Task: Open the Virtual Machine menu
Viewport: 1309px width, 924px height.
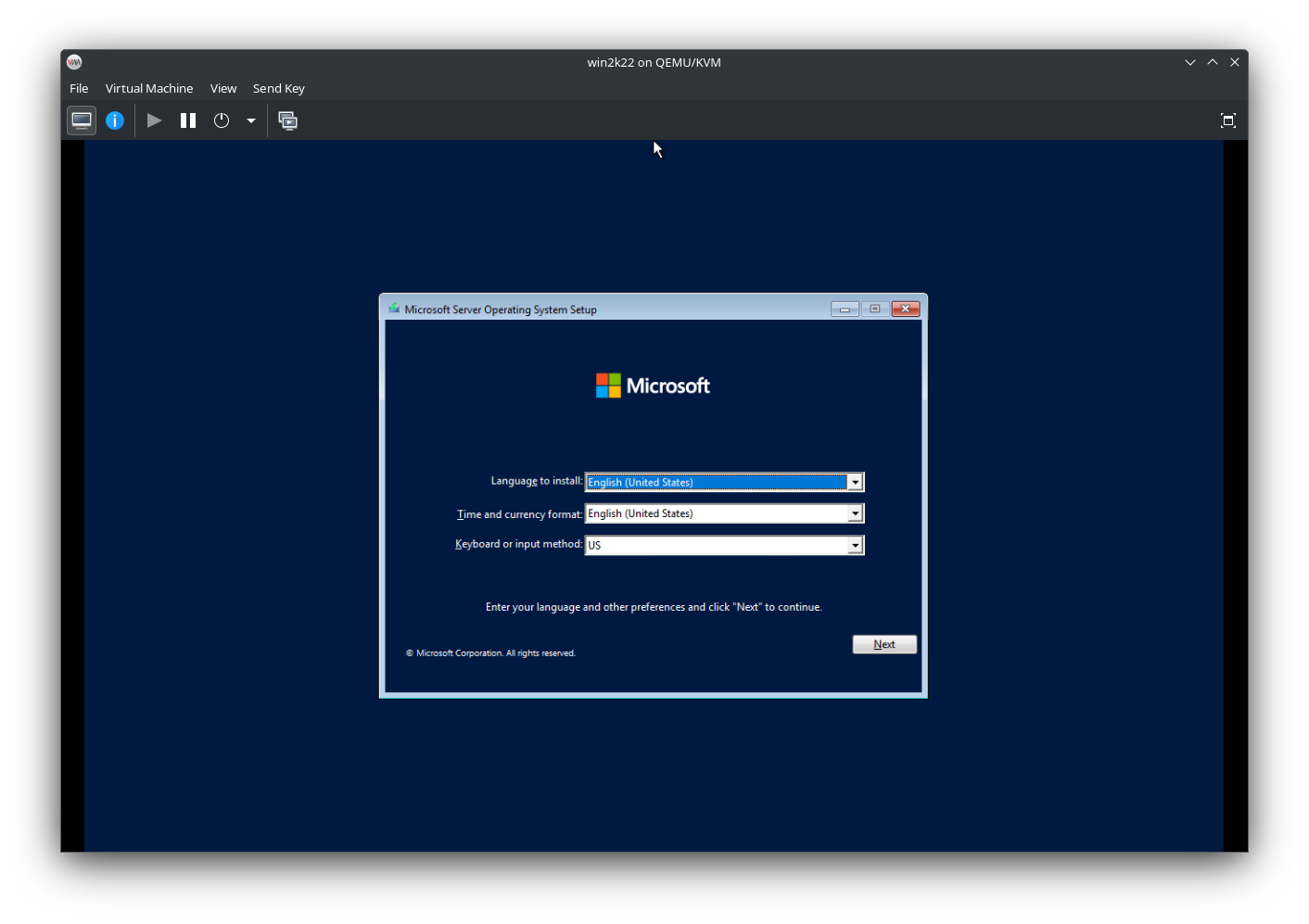Action: click(x=148, y=88)
